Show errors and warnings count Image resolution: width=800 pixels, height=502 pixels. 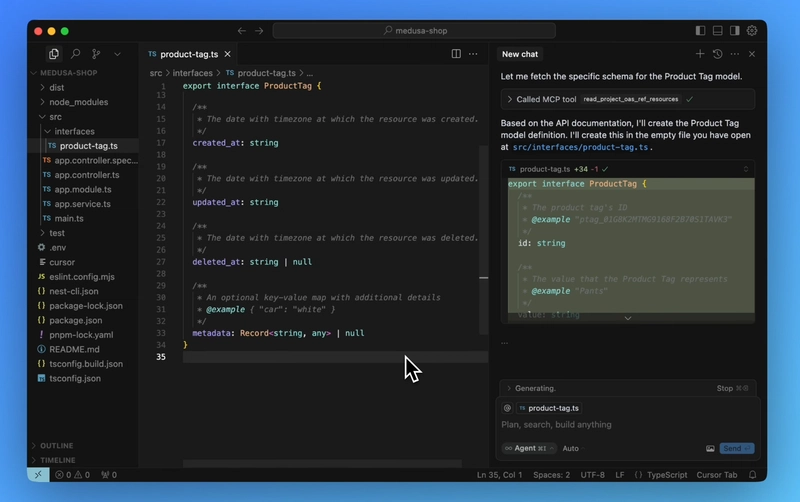point(72,475)
